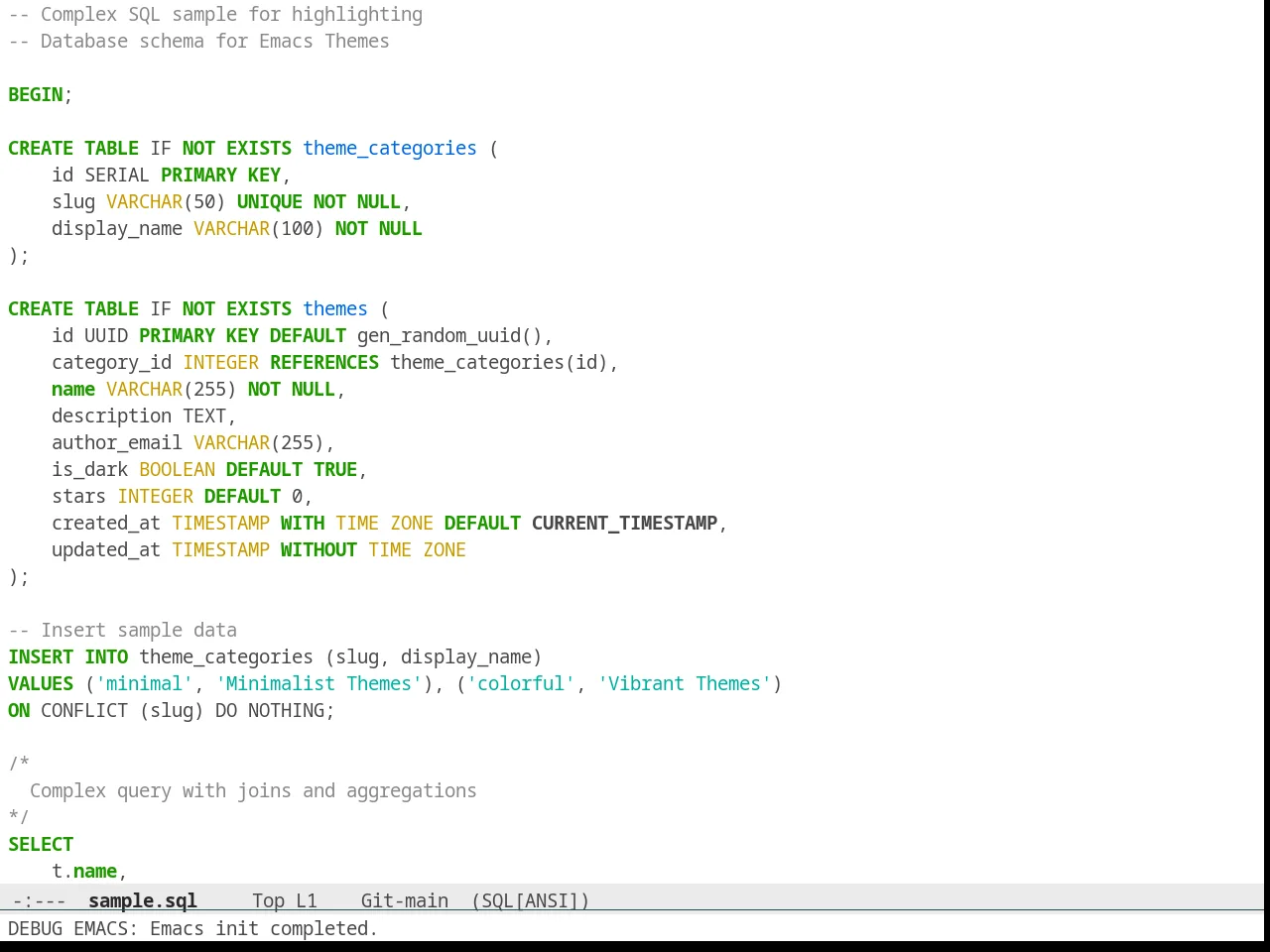The width and height of the screenshot is (1270, 952).
Task: Click the table name theme_categories in CREATE TABLE
Action: (x=390, y=148)
